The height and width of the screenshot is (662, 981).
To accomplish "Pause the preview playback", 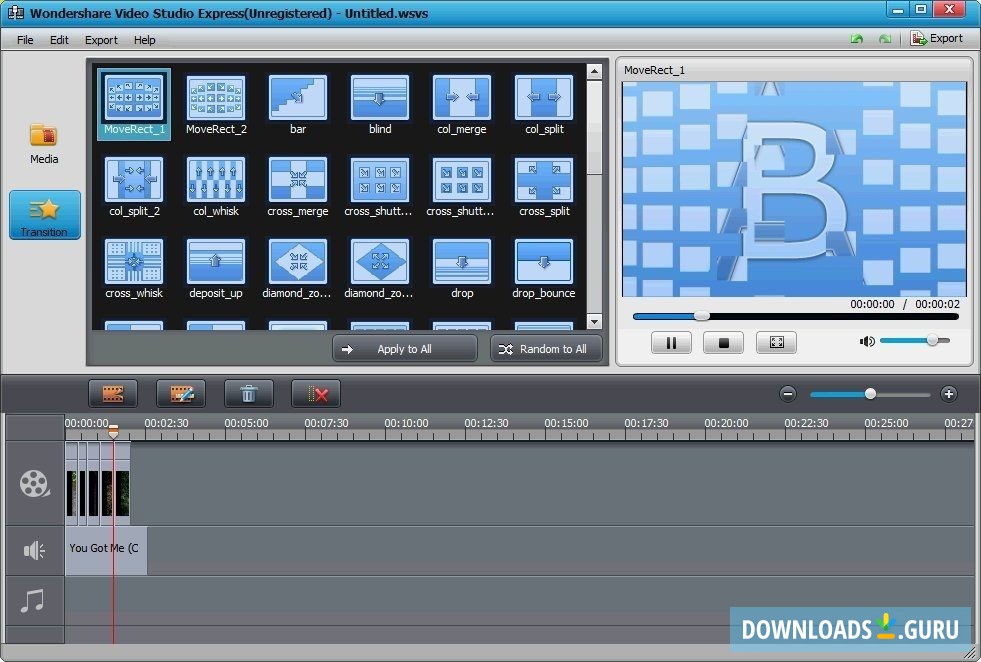I will [671, 343].
